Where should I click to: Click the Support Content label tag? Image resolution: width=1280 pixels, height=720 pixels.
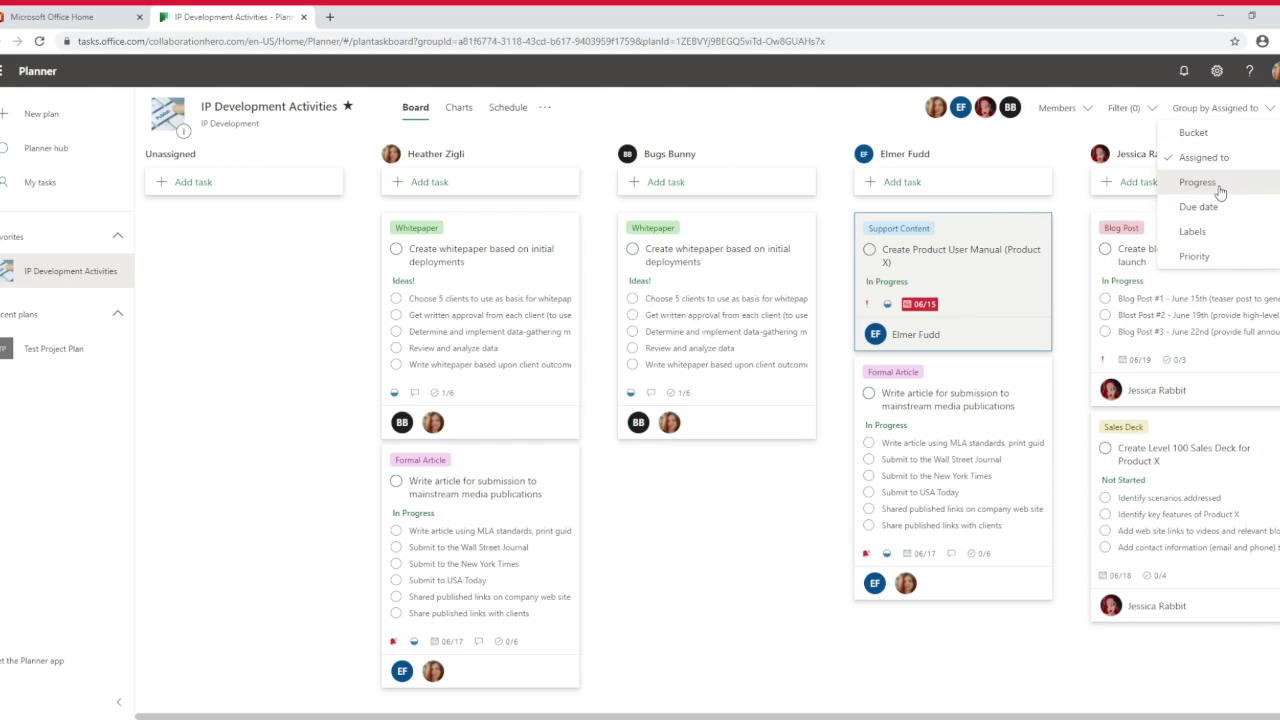coord(899,229)
